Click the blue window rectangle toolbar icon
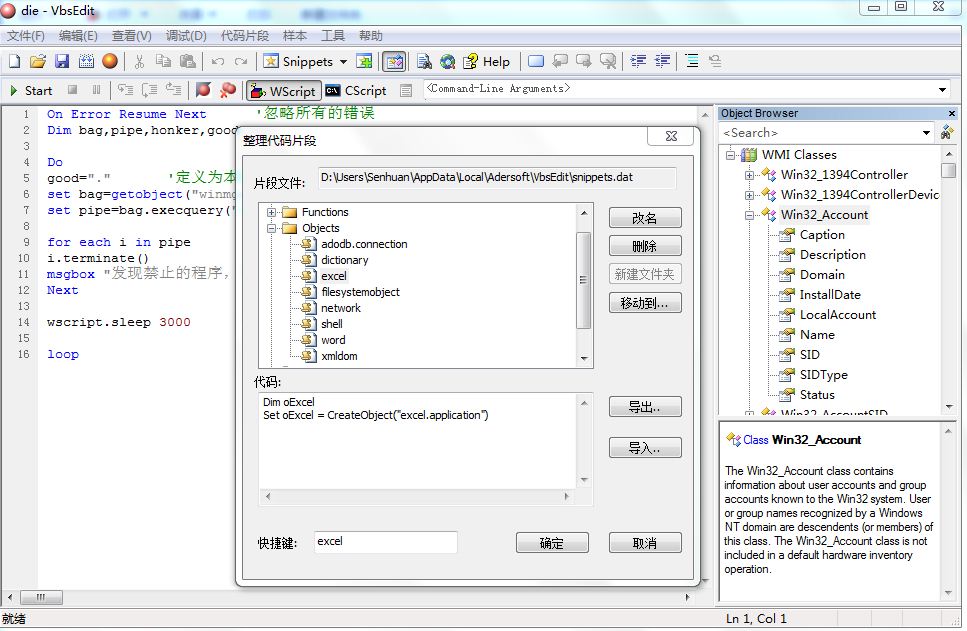 click(536, 61)
